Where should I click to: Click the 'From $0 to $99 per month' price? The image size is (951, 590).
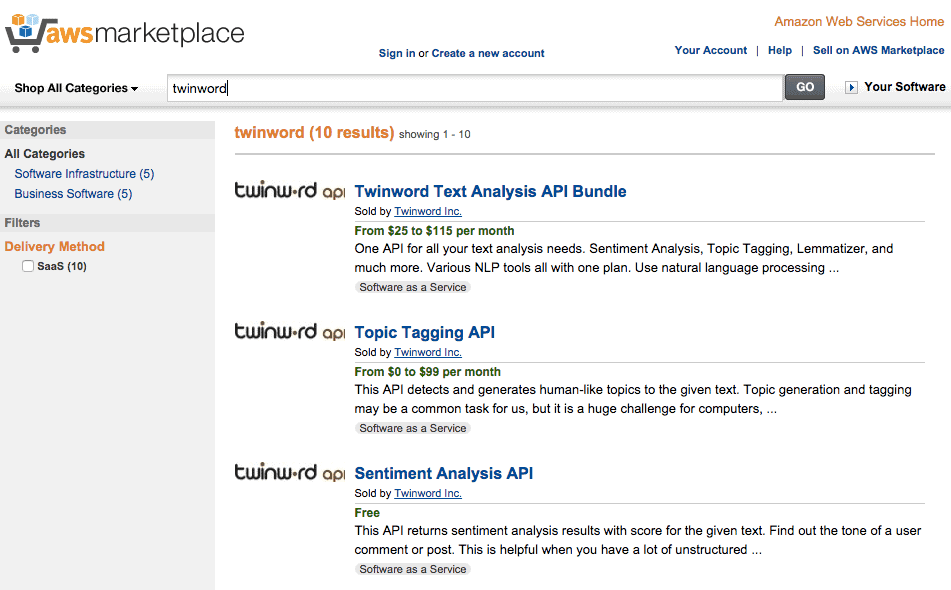(428, 372)
